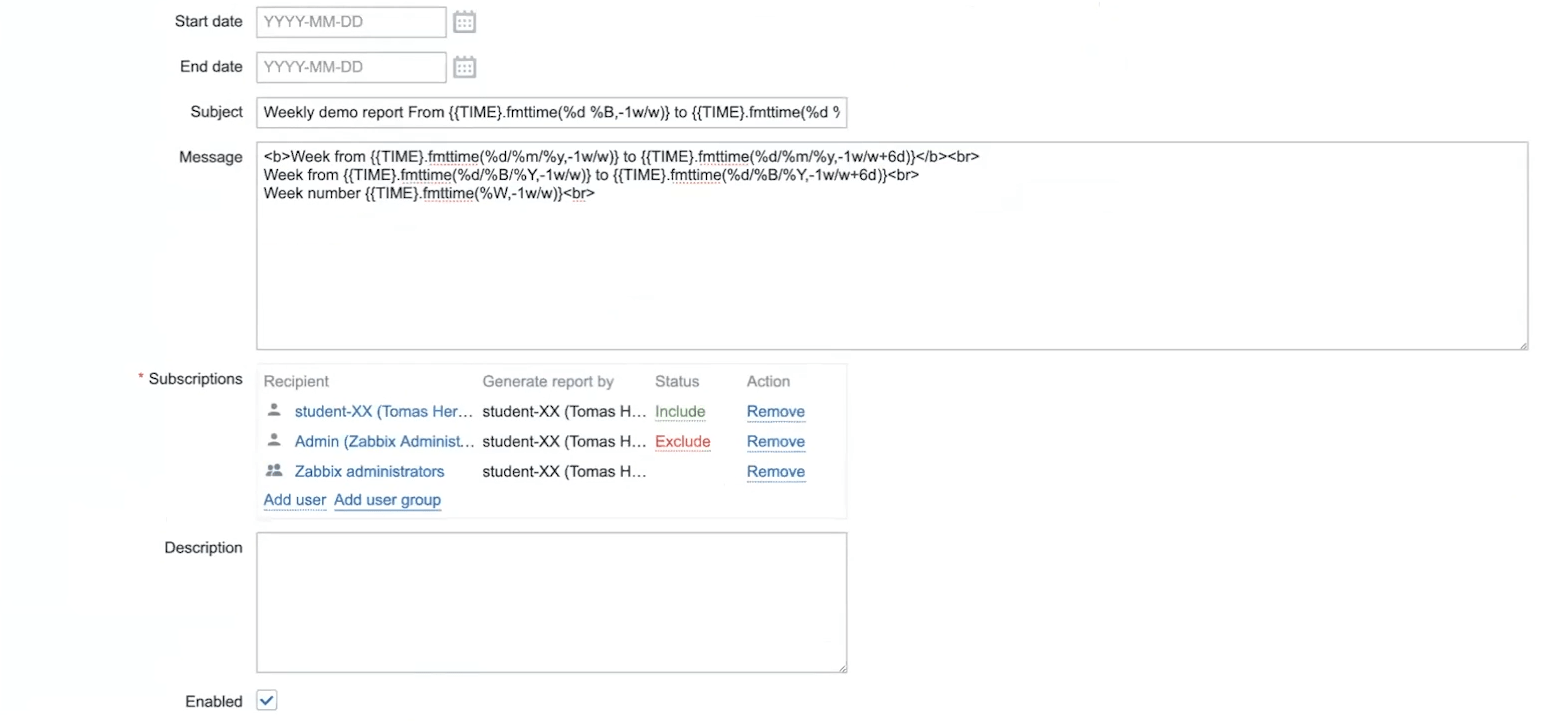Click the group icon beside Zabbix administrators
Screen dimensions: 1565x721
[272, 471]
